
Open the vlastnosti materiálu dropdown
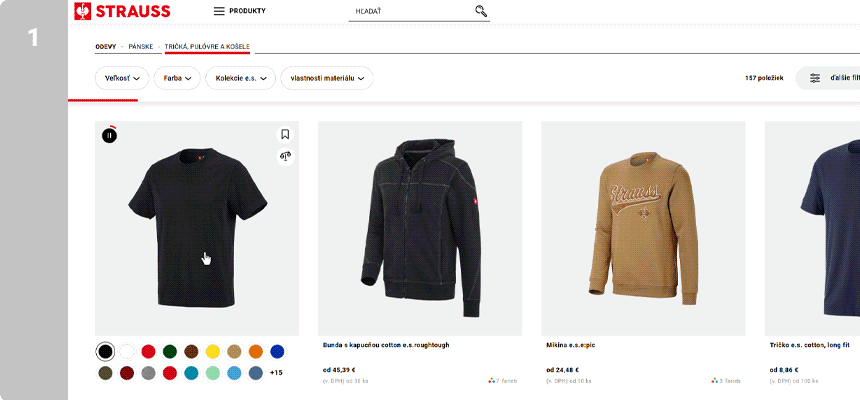327,78
